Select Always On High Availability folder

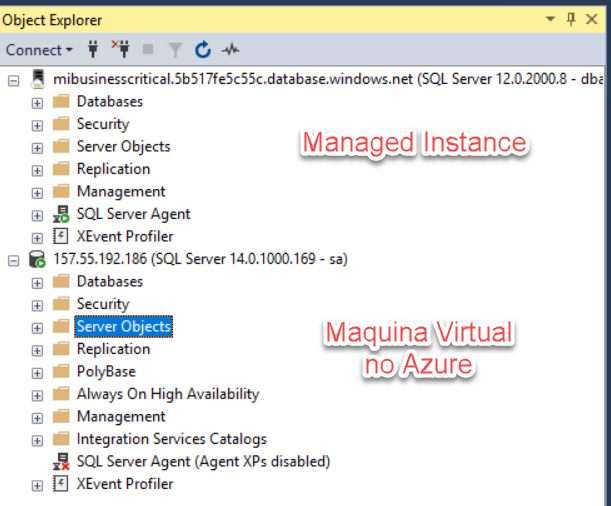tap(167, 394)
